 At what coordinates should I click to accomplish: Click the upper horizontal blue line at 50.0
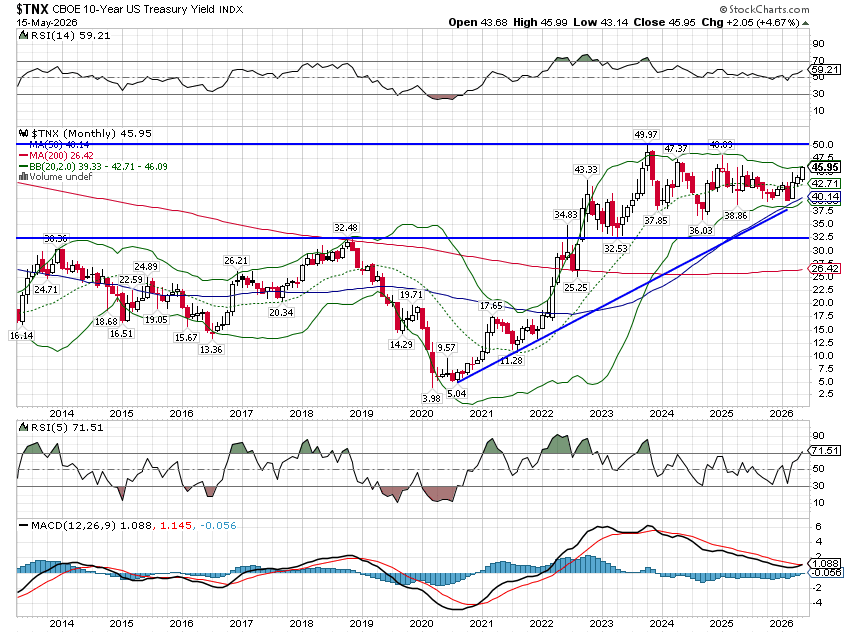click(412, 144)
